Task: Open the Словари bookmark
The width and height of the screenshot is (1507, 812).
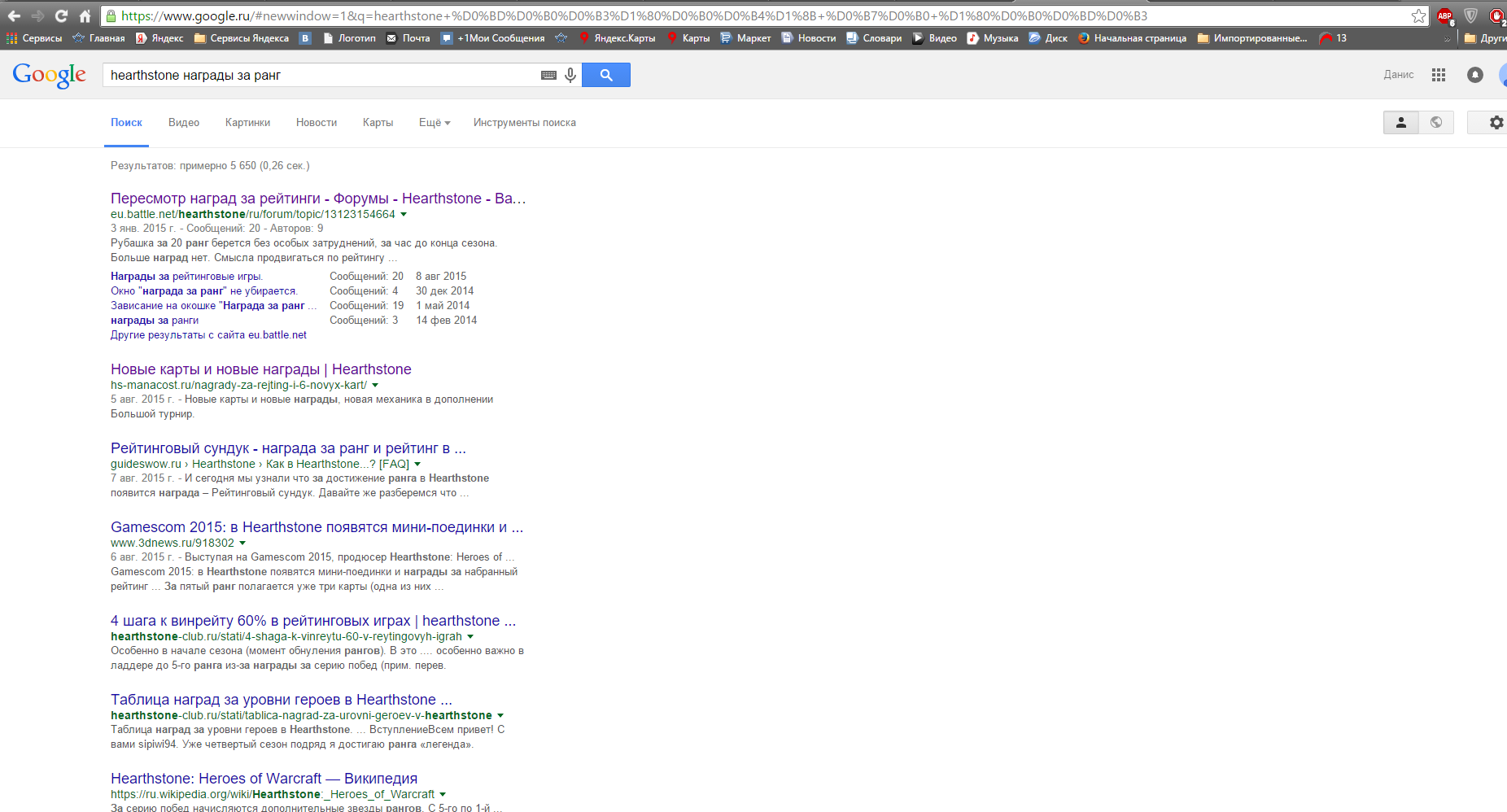Action: click(874, 38)
